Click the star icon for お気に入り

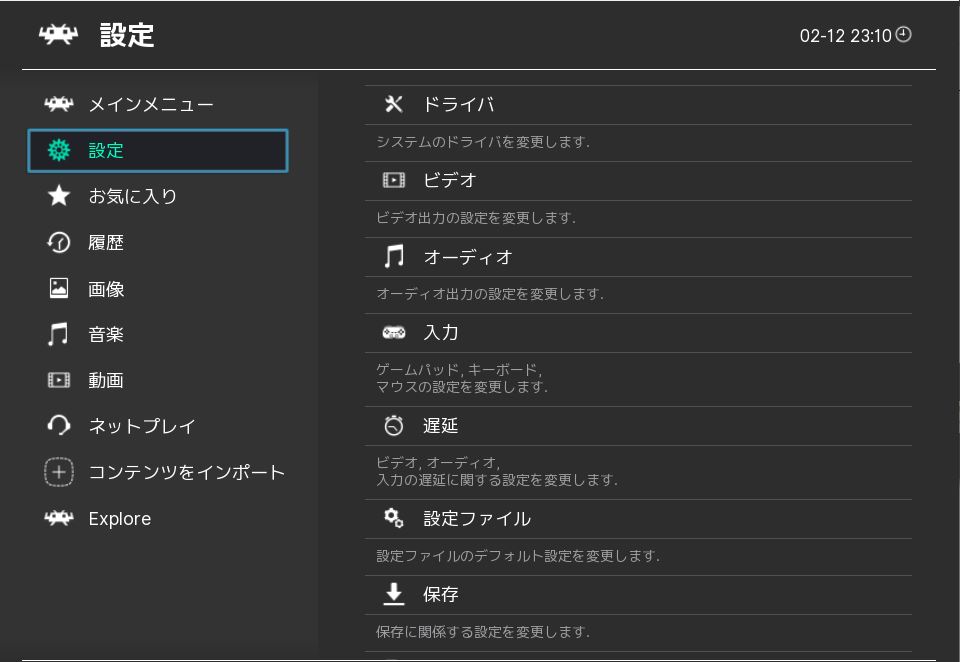[x=59, y=196]
